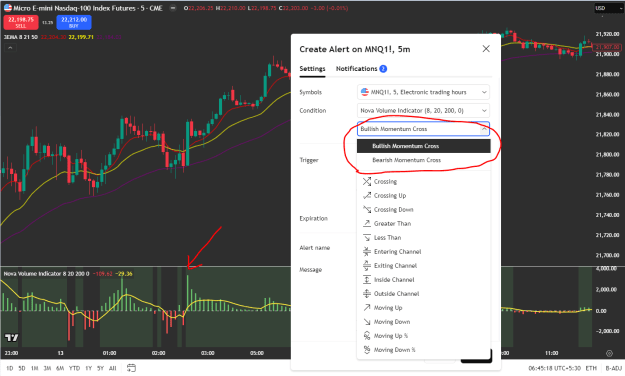Open the Go to date calendar icon

point(131,368)
